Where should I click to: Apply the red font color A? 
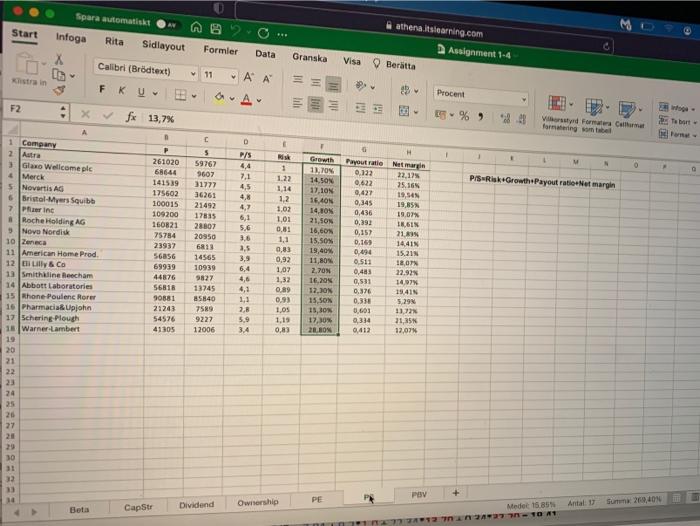click(246, 99)
